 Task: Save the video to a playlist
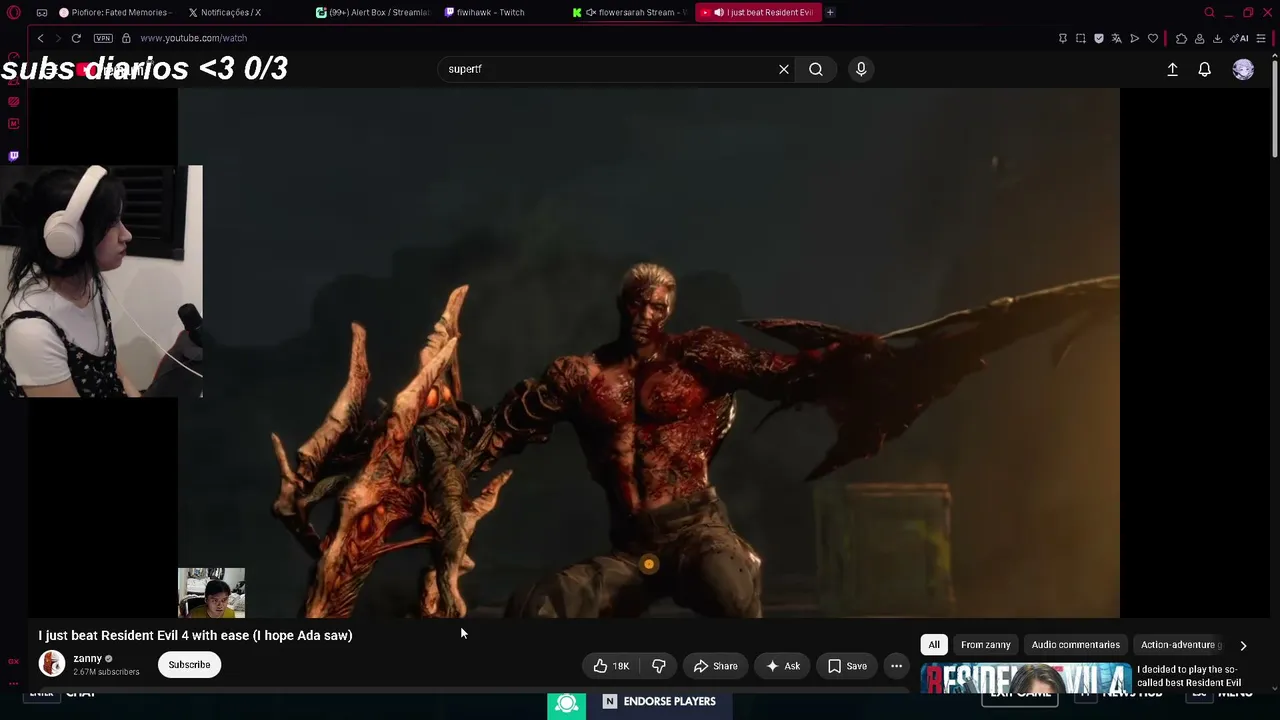tap(847, 666)
